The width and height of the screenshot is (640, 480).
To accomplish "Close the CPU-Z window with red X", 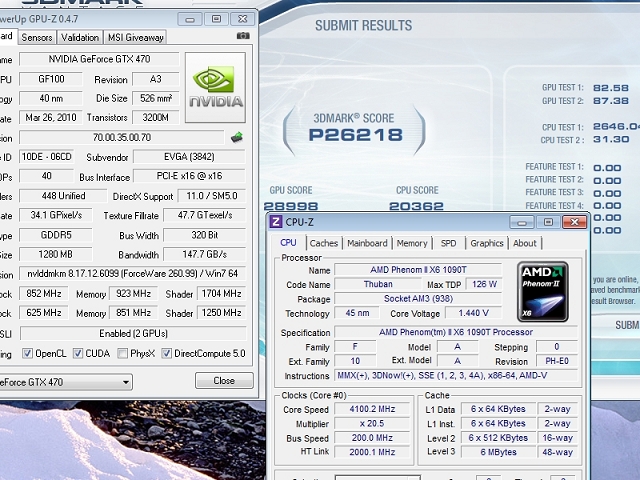I will [574, 222].
